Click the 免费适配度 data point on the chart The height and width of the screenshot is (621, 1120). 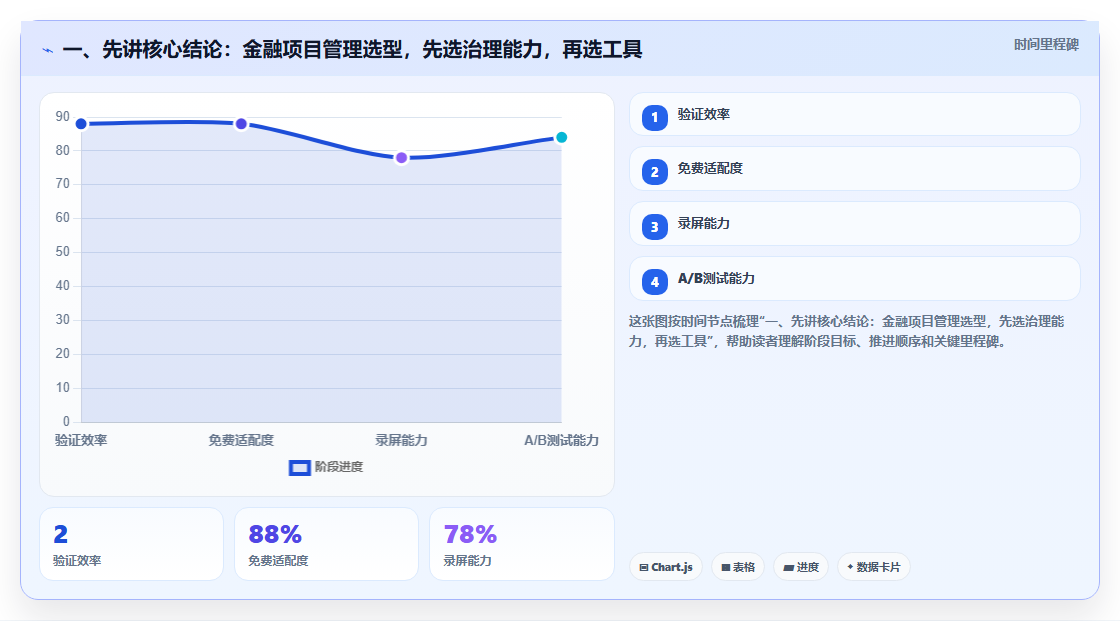[241, 124]
